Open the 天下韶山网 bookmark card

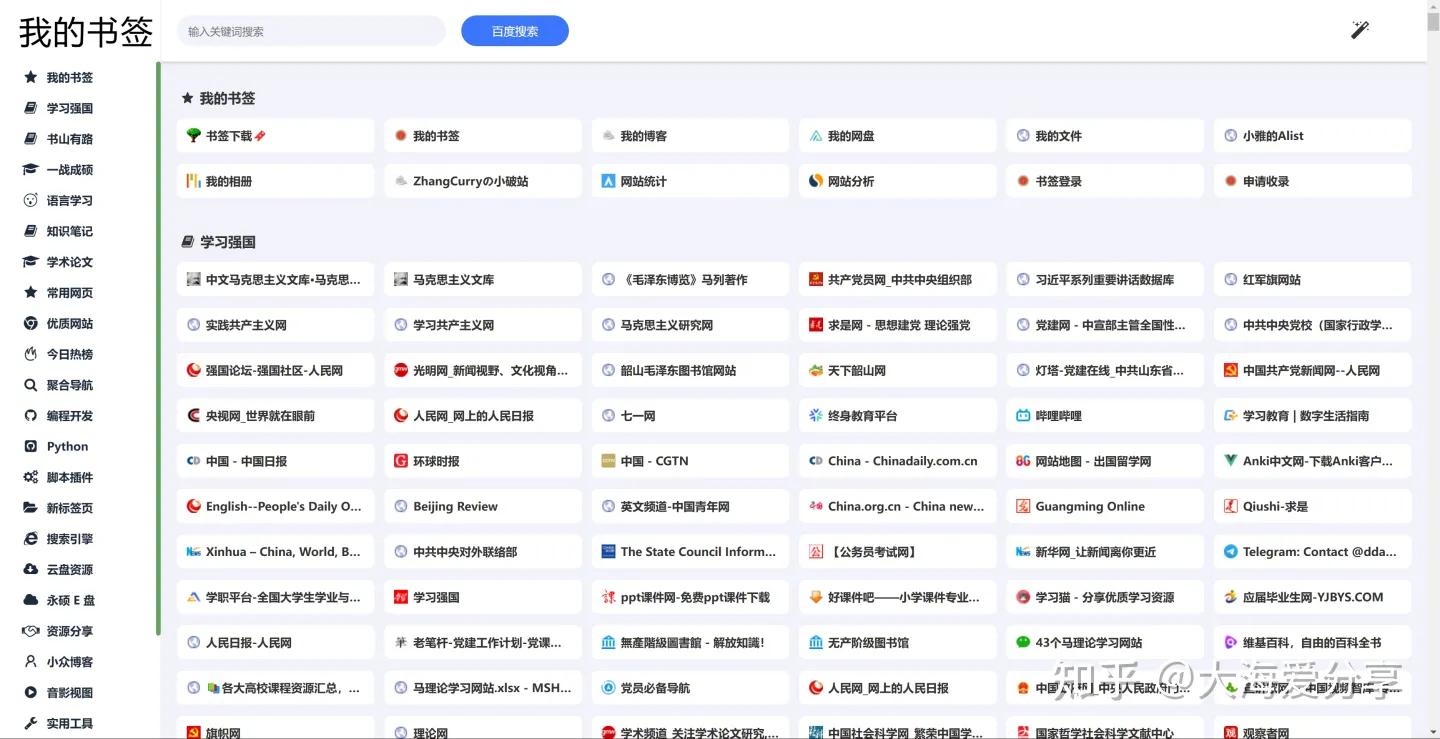pos(898,371)
